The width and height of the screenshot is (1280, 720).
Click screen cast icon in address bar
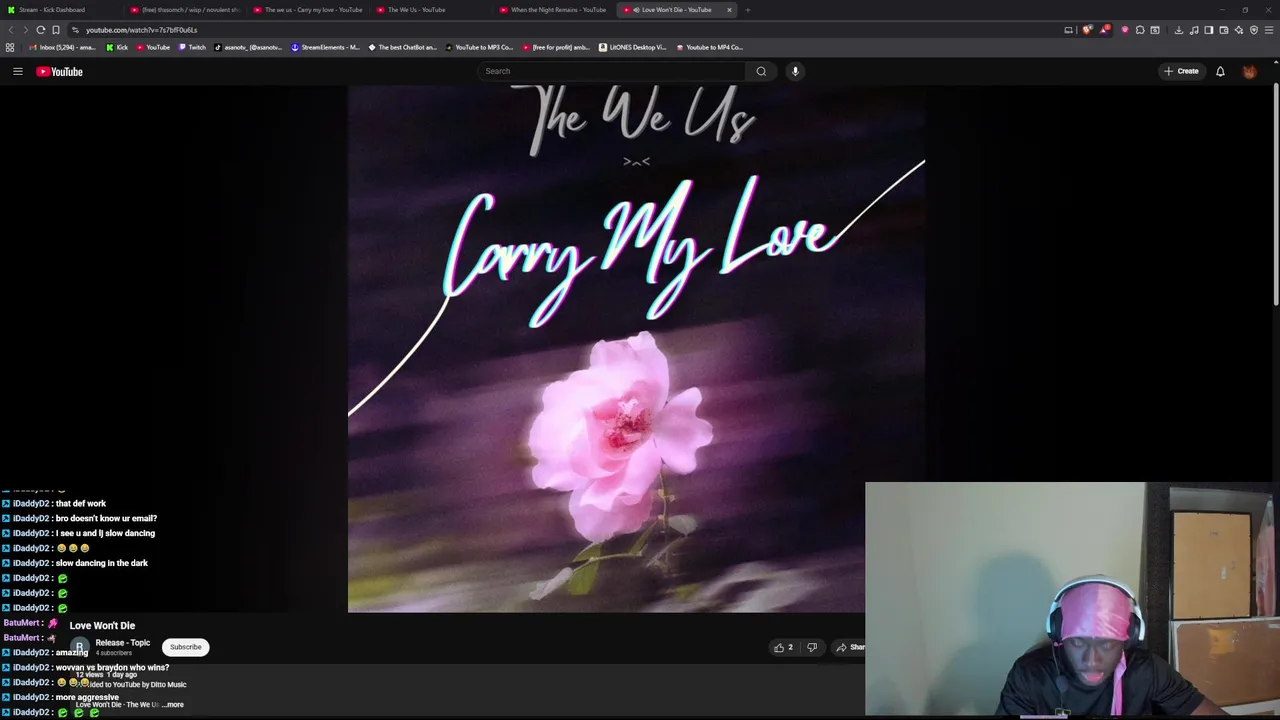tap(1068, 30)
